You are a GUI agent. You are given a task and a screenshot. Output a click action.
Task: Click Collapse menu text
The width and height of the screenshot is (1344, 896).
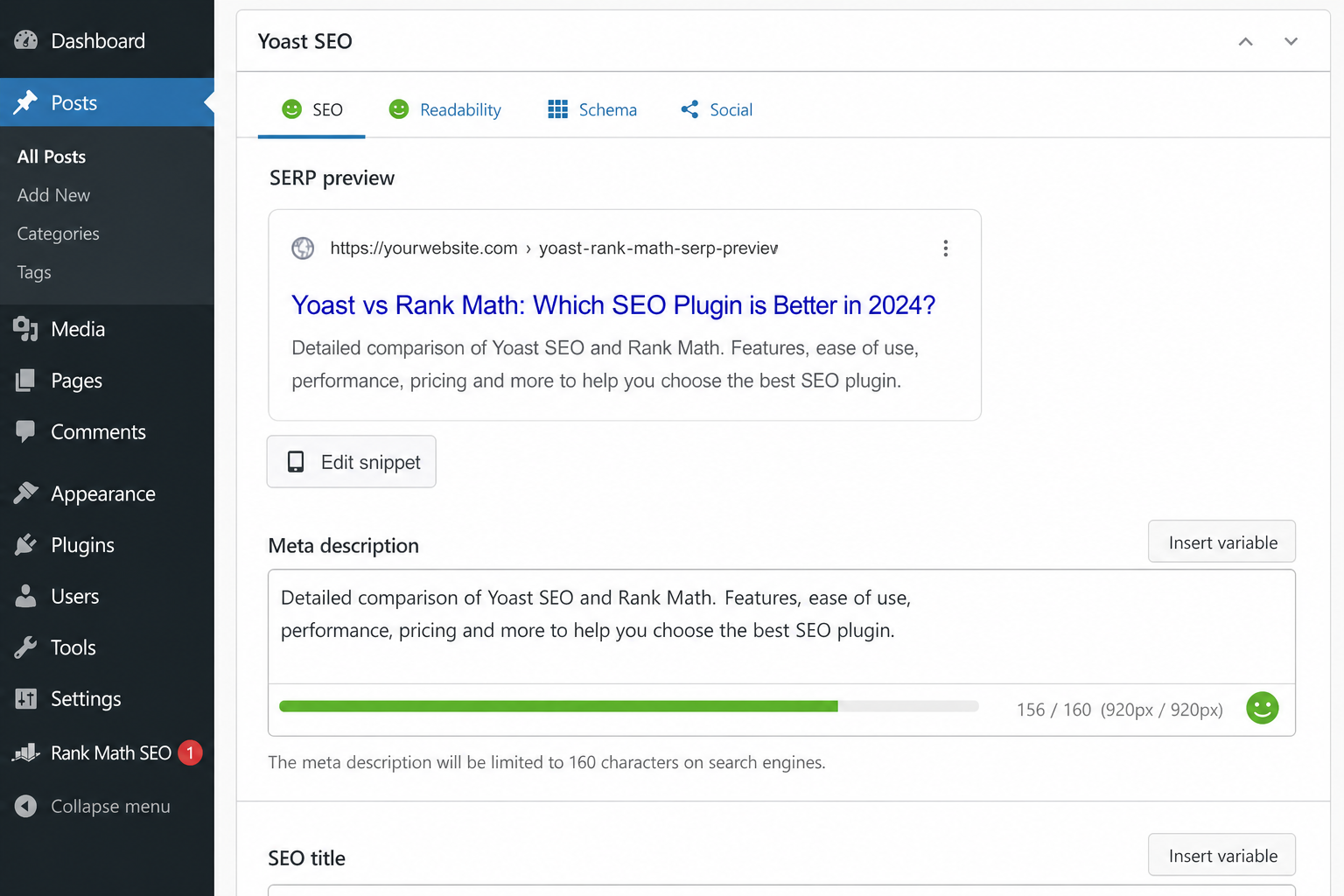110,806
